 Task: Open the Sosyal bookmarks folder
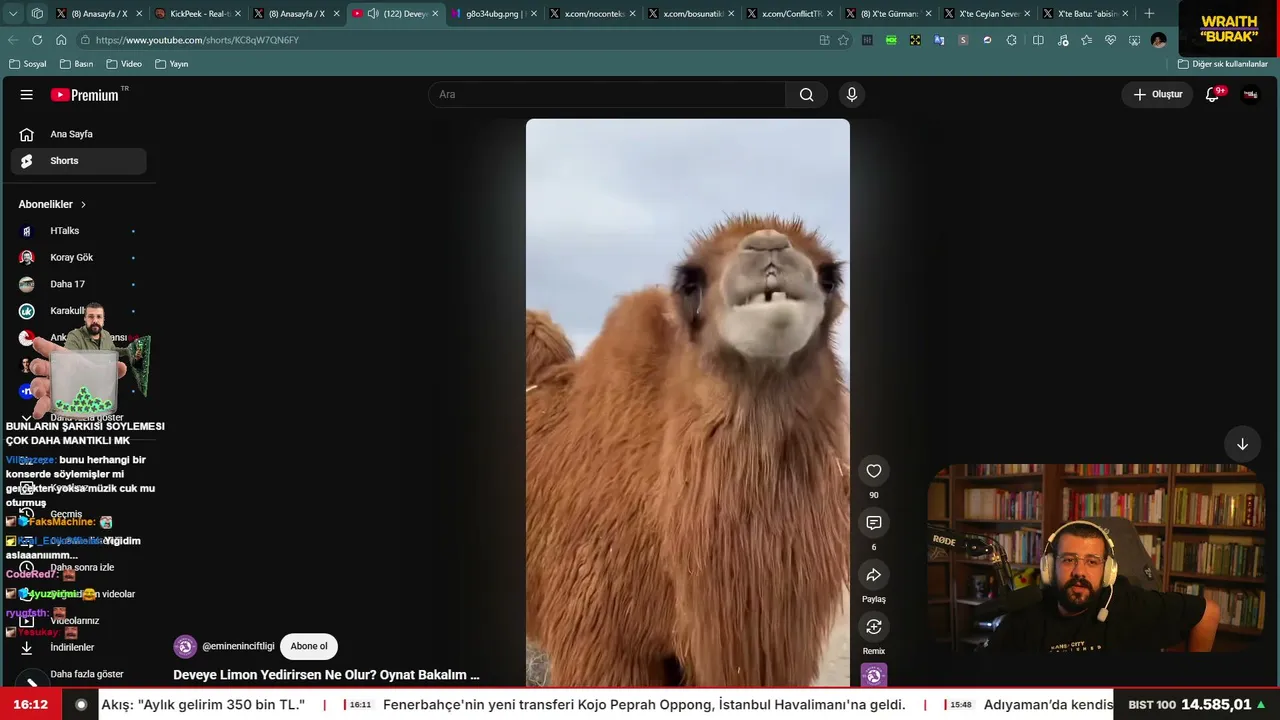(28, 64)
